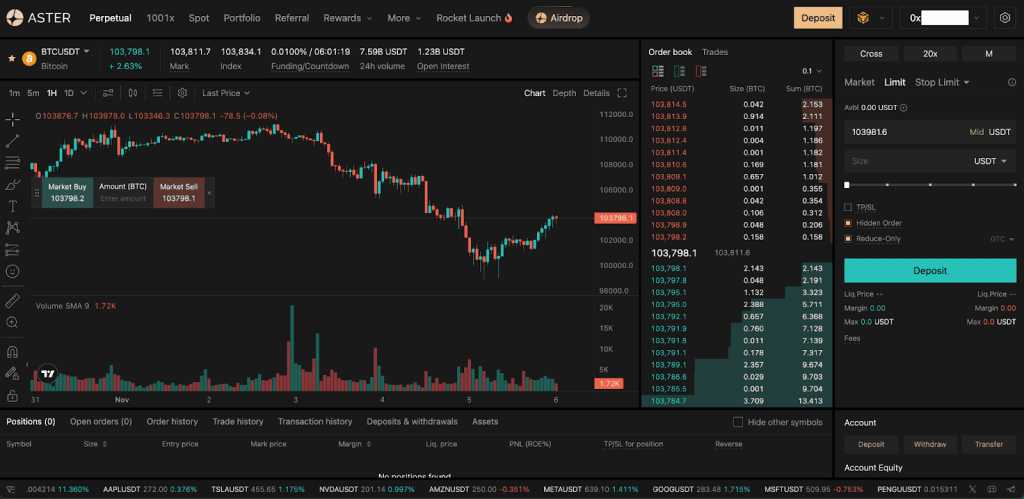Enable the TP/SL checkbox
This screenshot has width=1024, height=499.
coord(849,207)
